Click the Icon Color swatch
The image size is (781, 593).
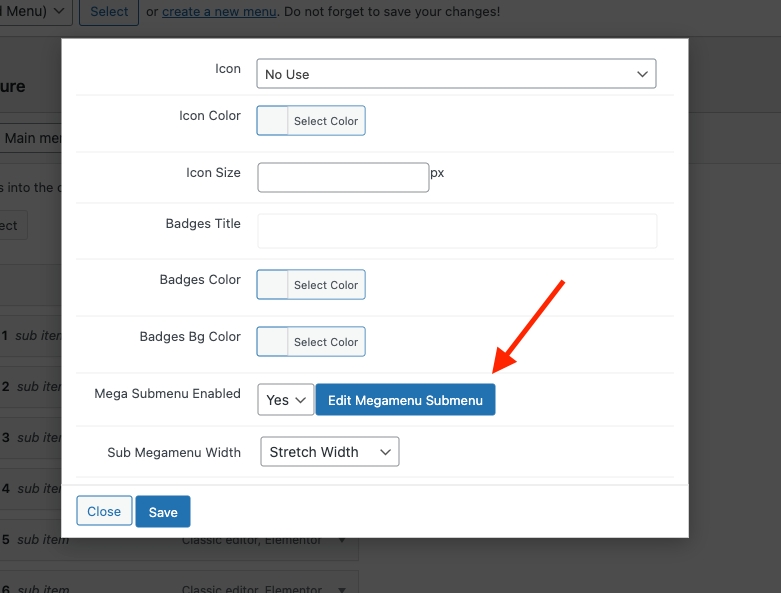[272, 121]
